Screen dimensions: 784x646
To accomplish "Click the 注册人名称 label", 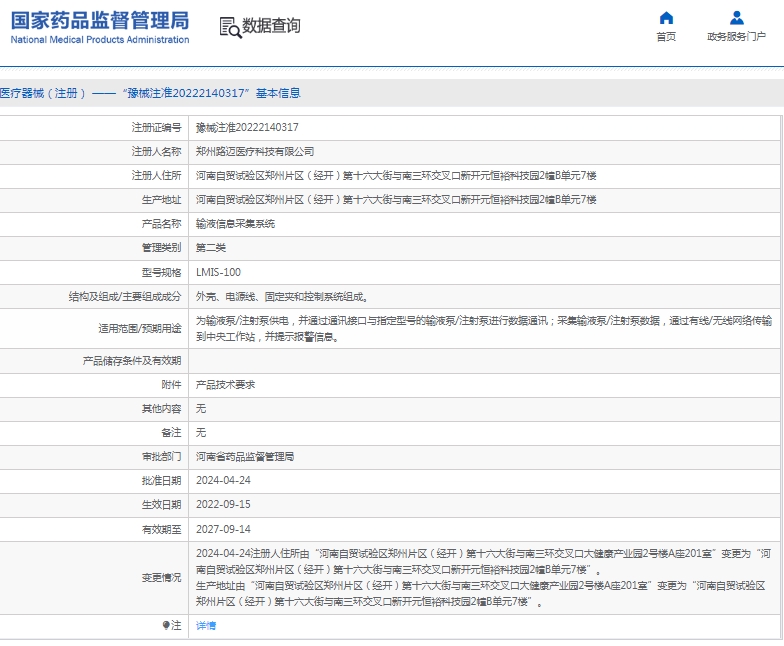I will point(156,152).
